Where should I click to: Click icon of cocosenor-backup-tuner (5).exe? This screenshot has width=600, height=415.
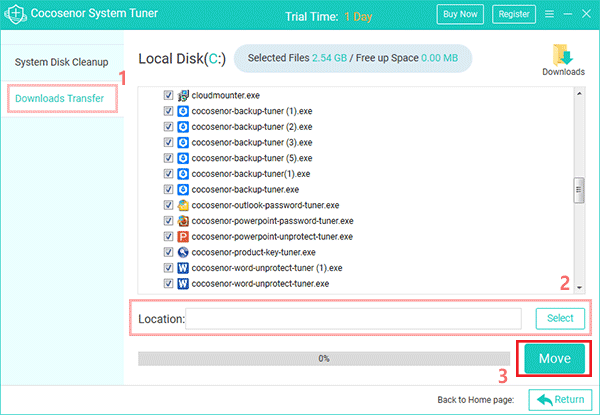coord(183,158)
